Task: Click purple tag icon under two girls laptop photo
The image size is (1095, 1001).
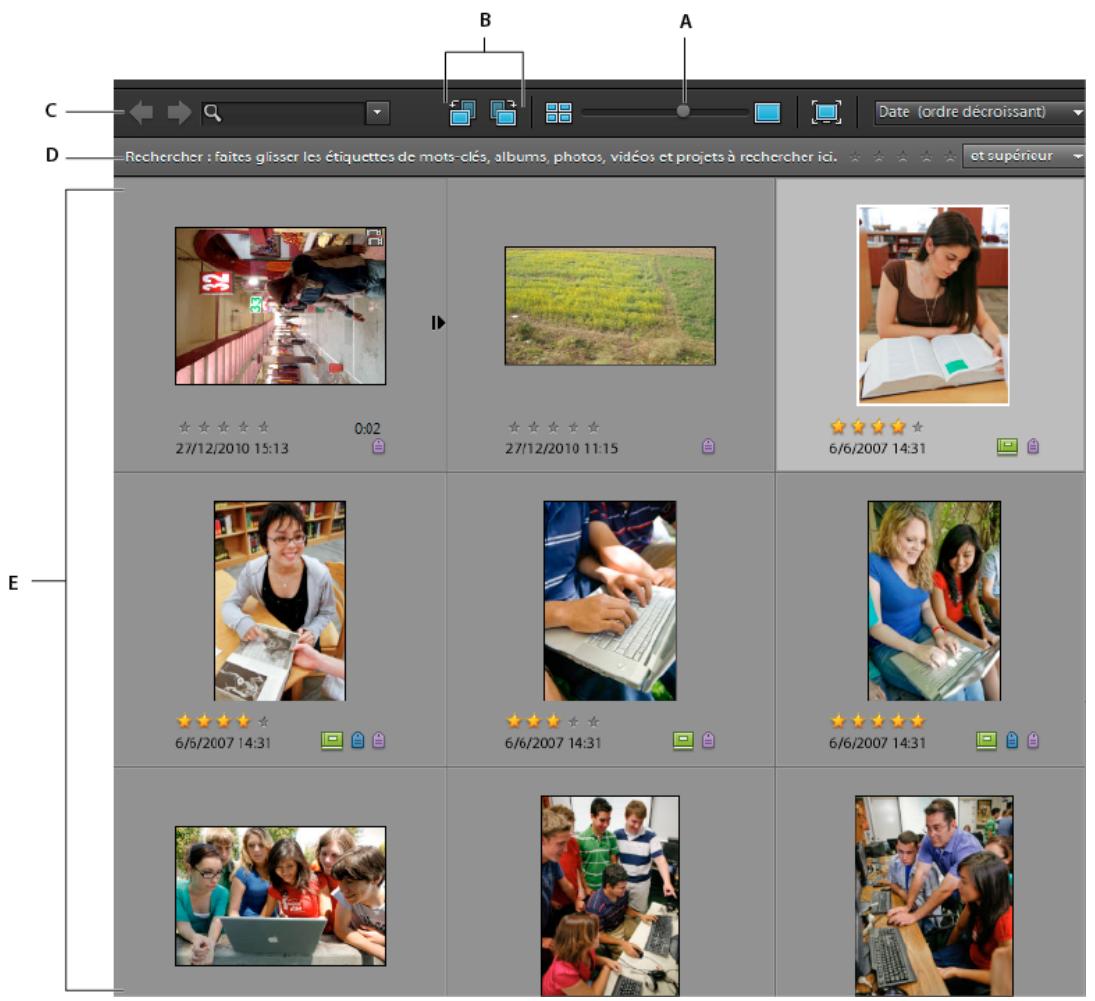Action: pyautogui.click(x=1034, y=740)
